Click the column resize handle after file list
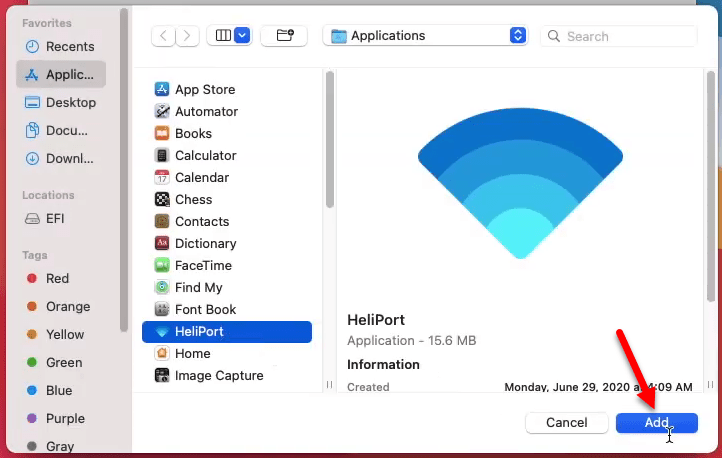 (x=329, y=384)
